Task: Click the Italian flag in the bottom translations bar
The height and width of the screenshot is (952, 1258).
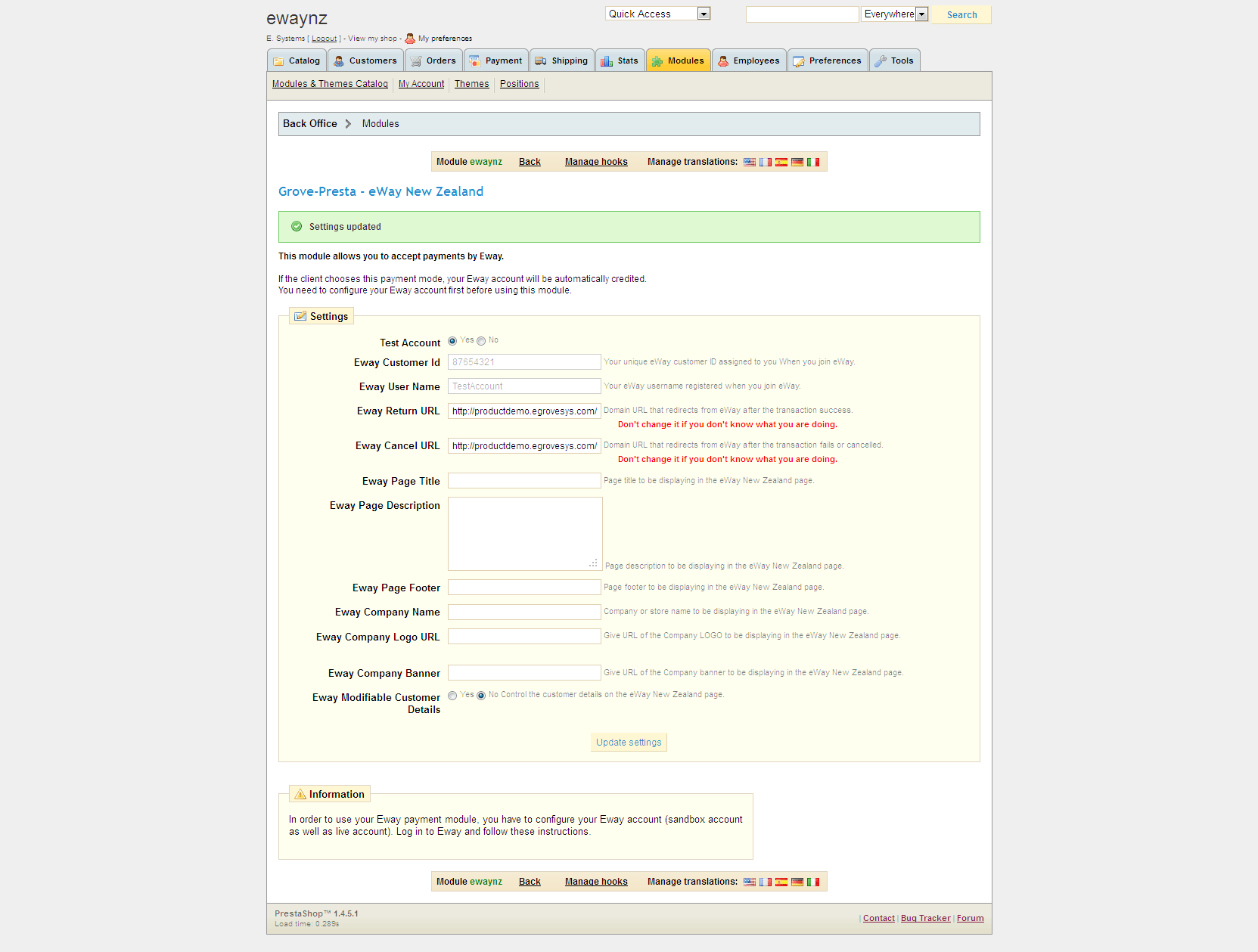Action: pyautogui.click(x=813, y=882)
